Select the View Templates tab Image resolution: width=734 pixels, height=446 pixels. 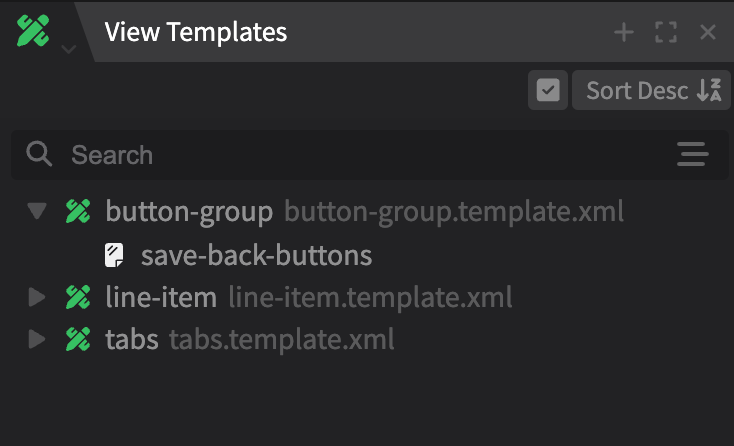click(x=195, y=32)
